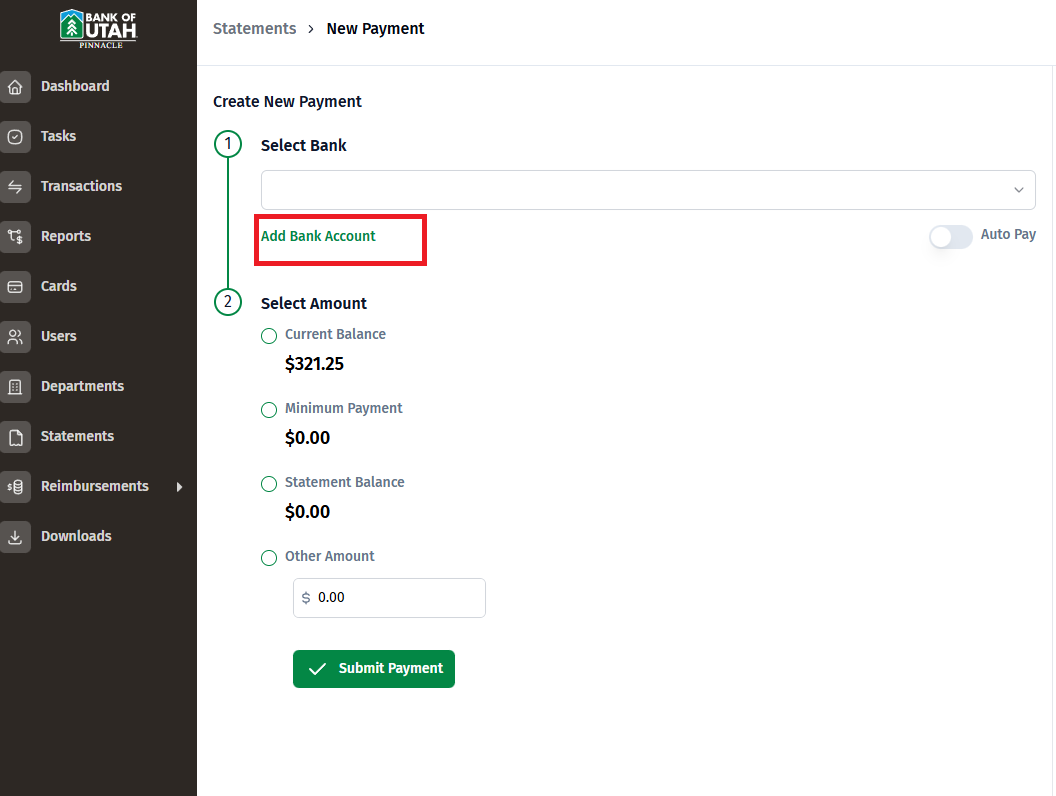The height and width of the screenshot is (796, 1056).
Task: Choose the Minimum Payment radio button
Action: pos(269,409)
